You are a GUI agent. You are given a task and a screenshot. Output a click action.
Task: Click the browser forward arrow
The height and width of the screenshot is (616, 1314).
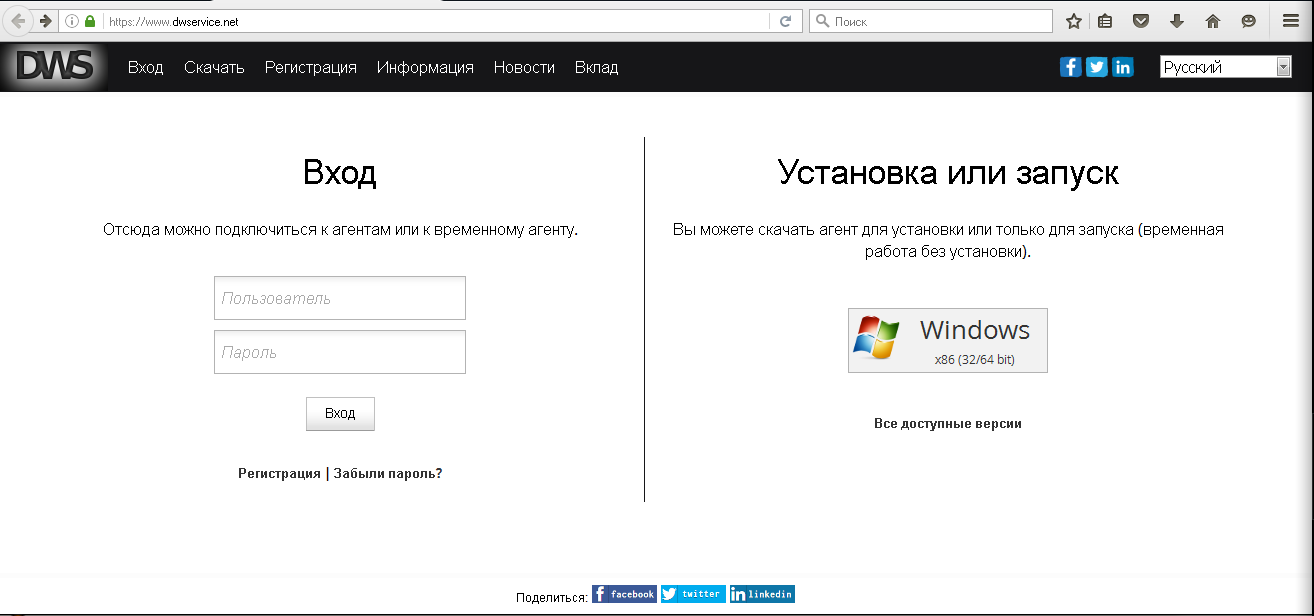tap(45, 21)
